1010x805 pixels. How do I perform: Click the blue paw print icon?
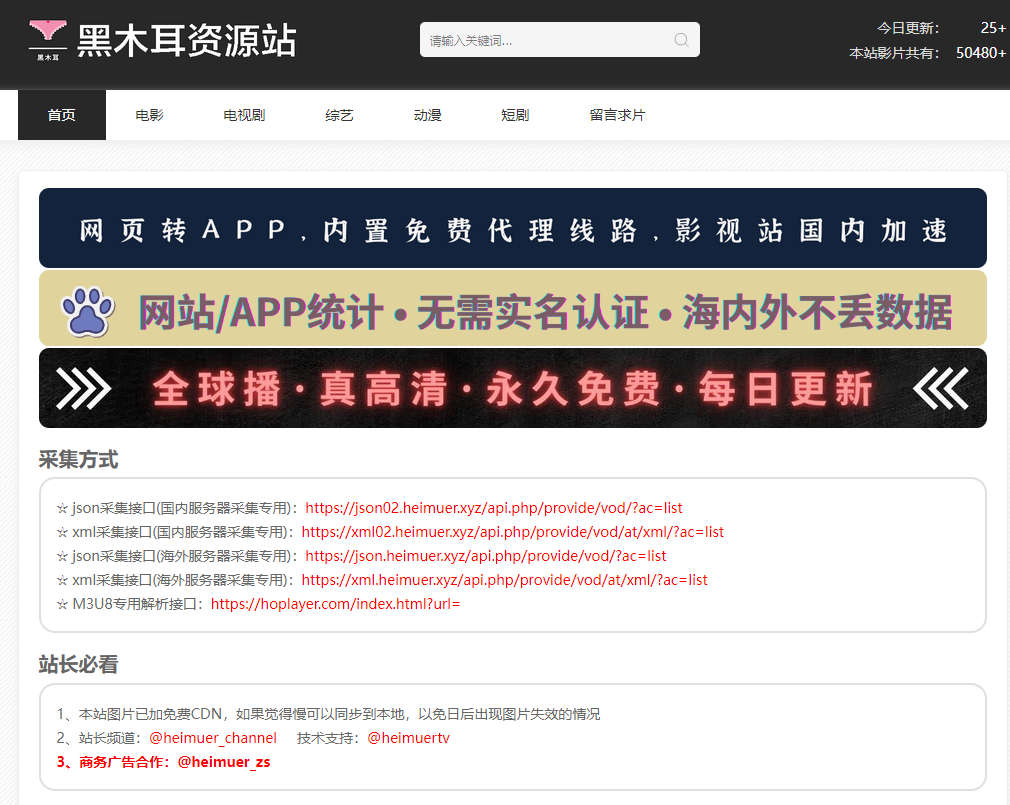coord(88,312)
